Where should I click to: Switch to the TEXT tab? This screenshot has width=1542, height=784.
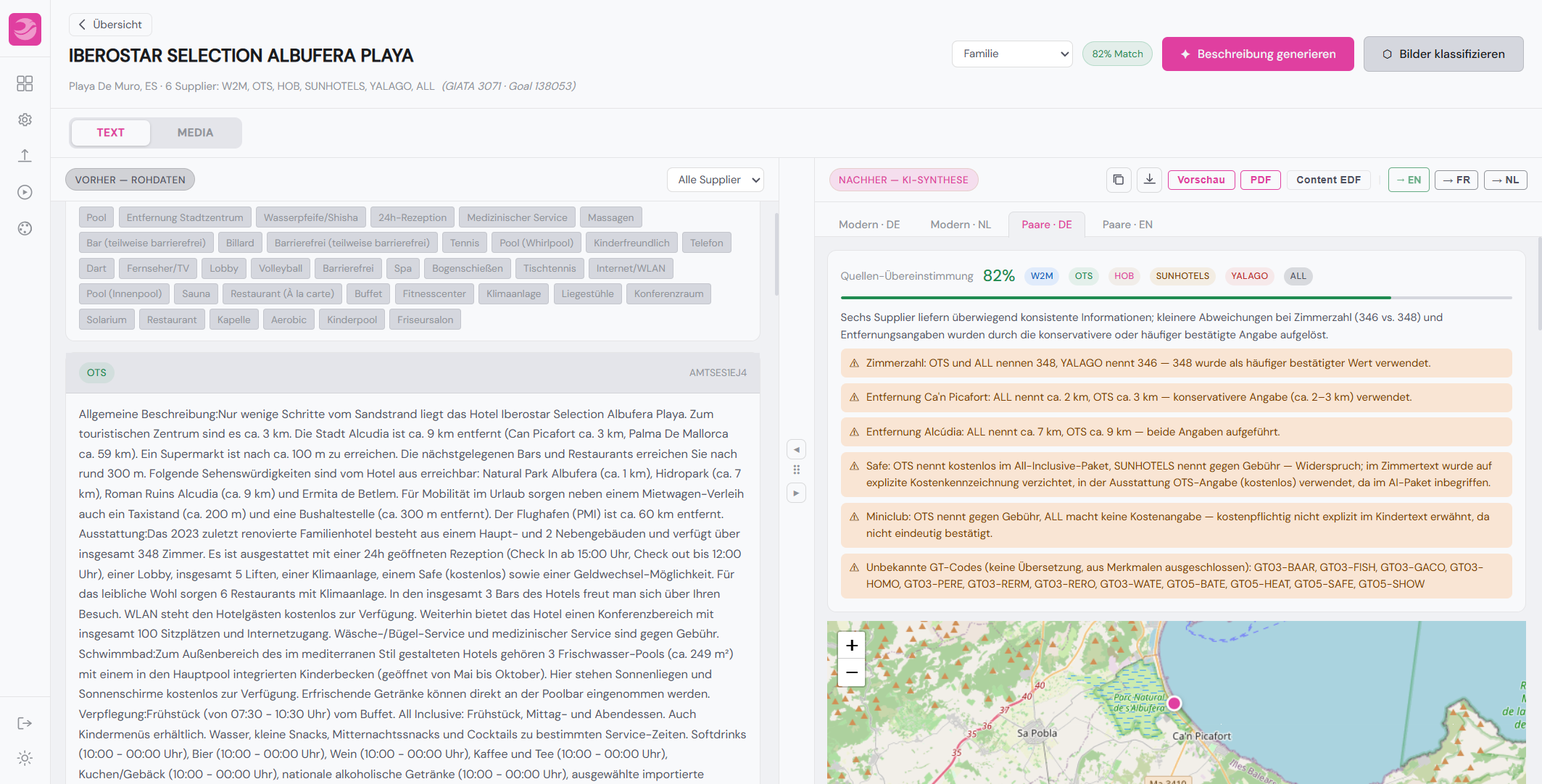(110, 133)
